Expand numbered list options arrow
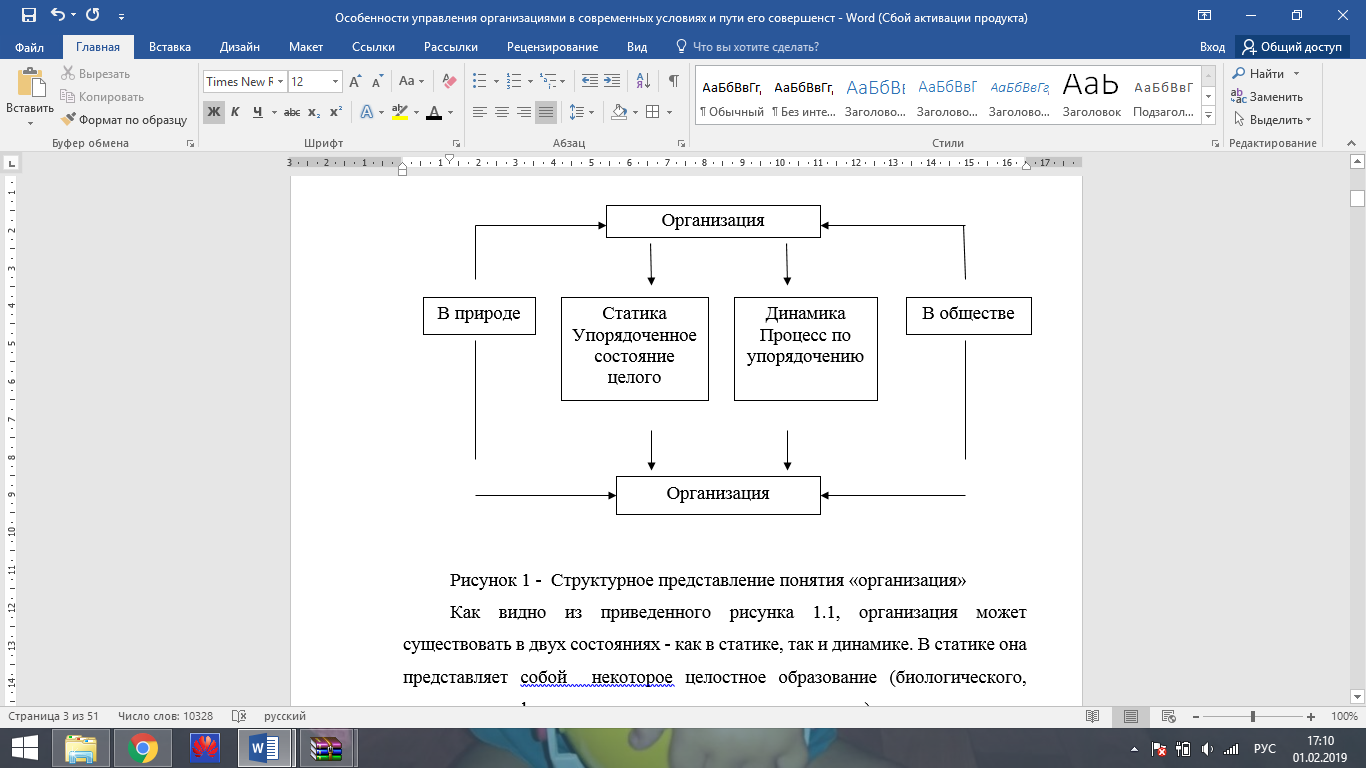Image resolution: width=1366 pixels, height=768 pixels. point(528,82)
